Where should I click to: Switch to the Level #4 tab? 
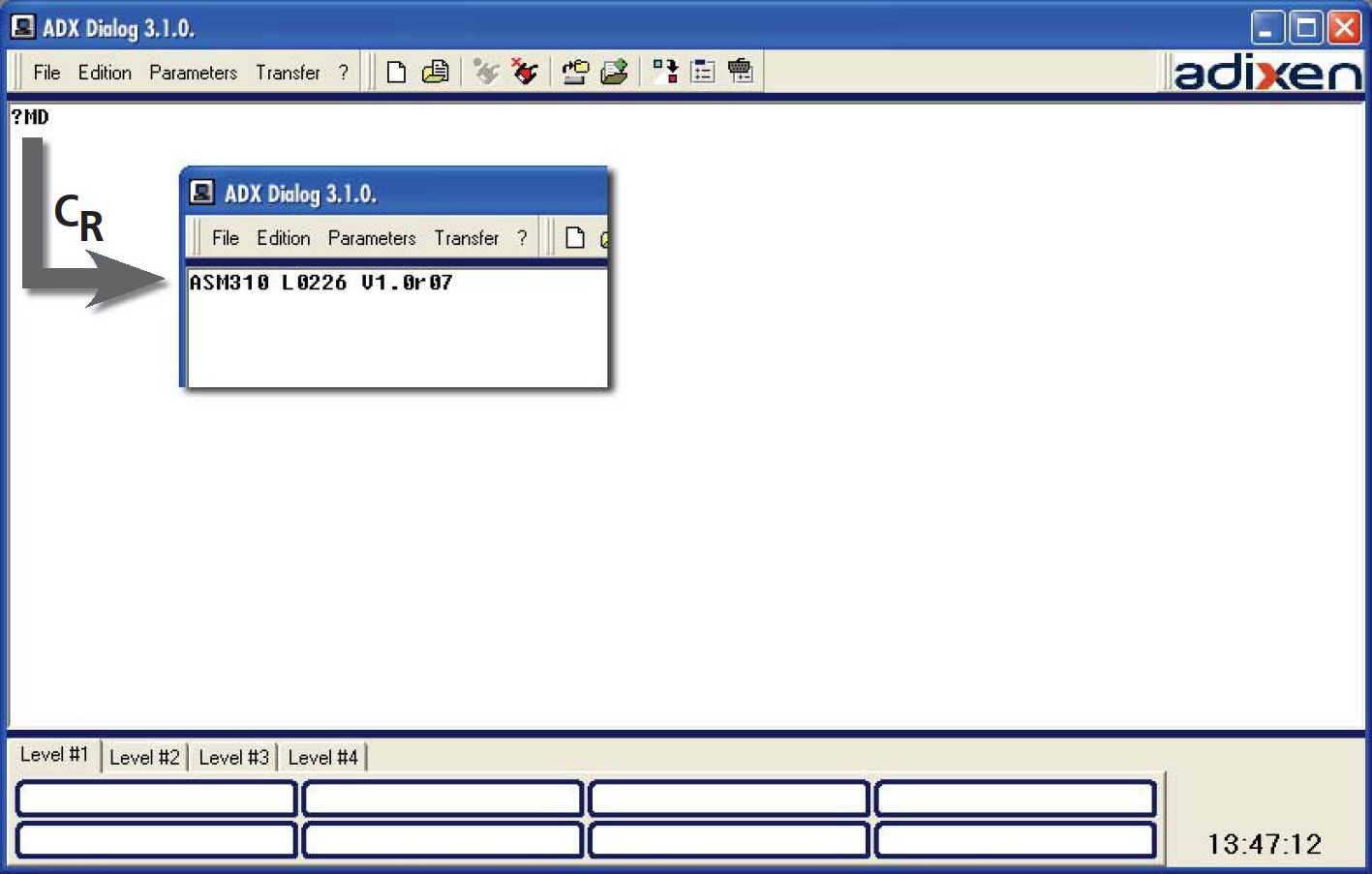322,758
